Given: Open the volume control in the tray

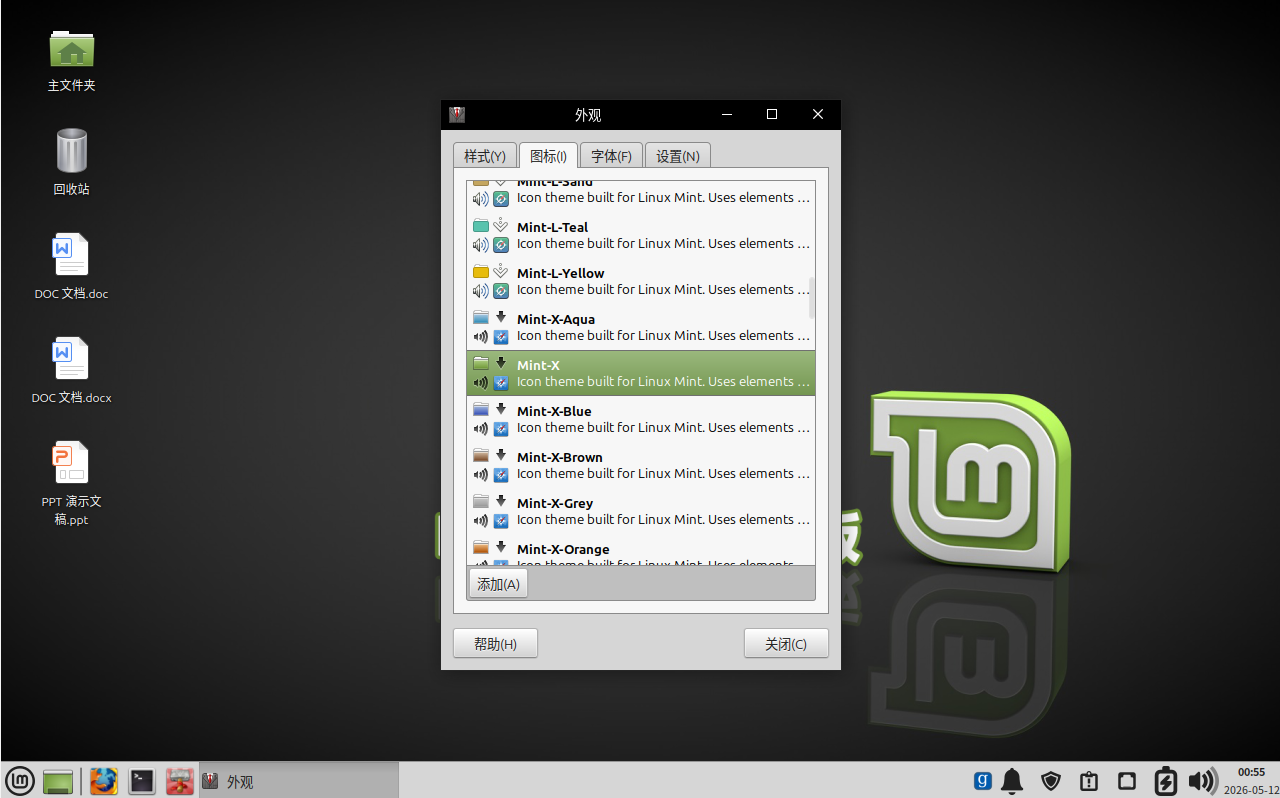Looking at the screenshot, I should coord(1203,781).
